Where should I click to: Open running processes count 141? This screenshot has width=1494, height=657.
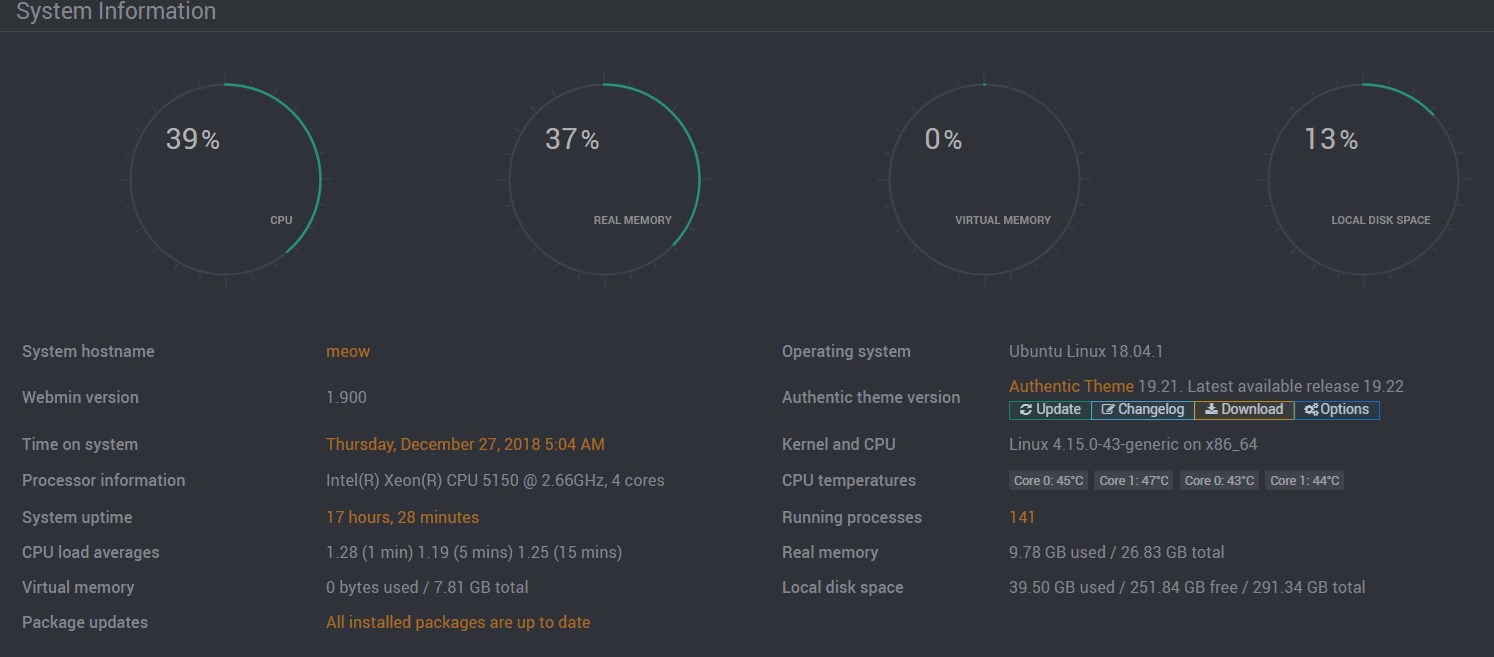[1022, 517]
